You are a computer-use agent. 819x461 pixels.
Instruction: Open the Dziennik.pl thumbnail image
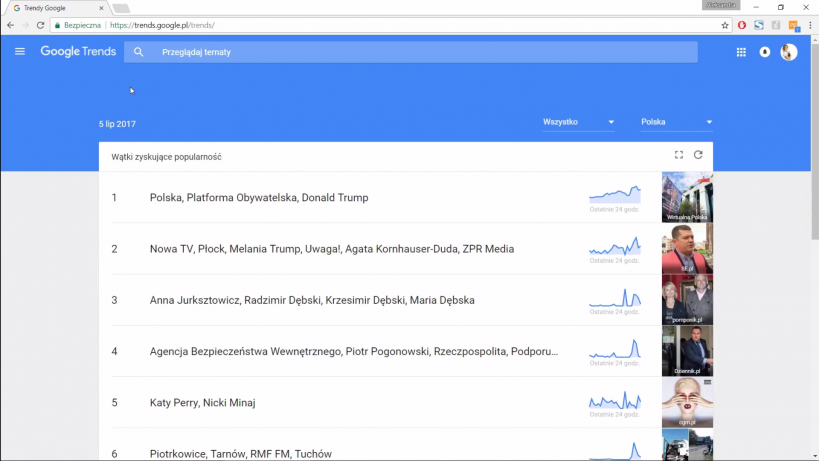(x=687, y=351)
